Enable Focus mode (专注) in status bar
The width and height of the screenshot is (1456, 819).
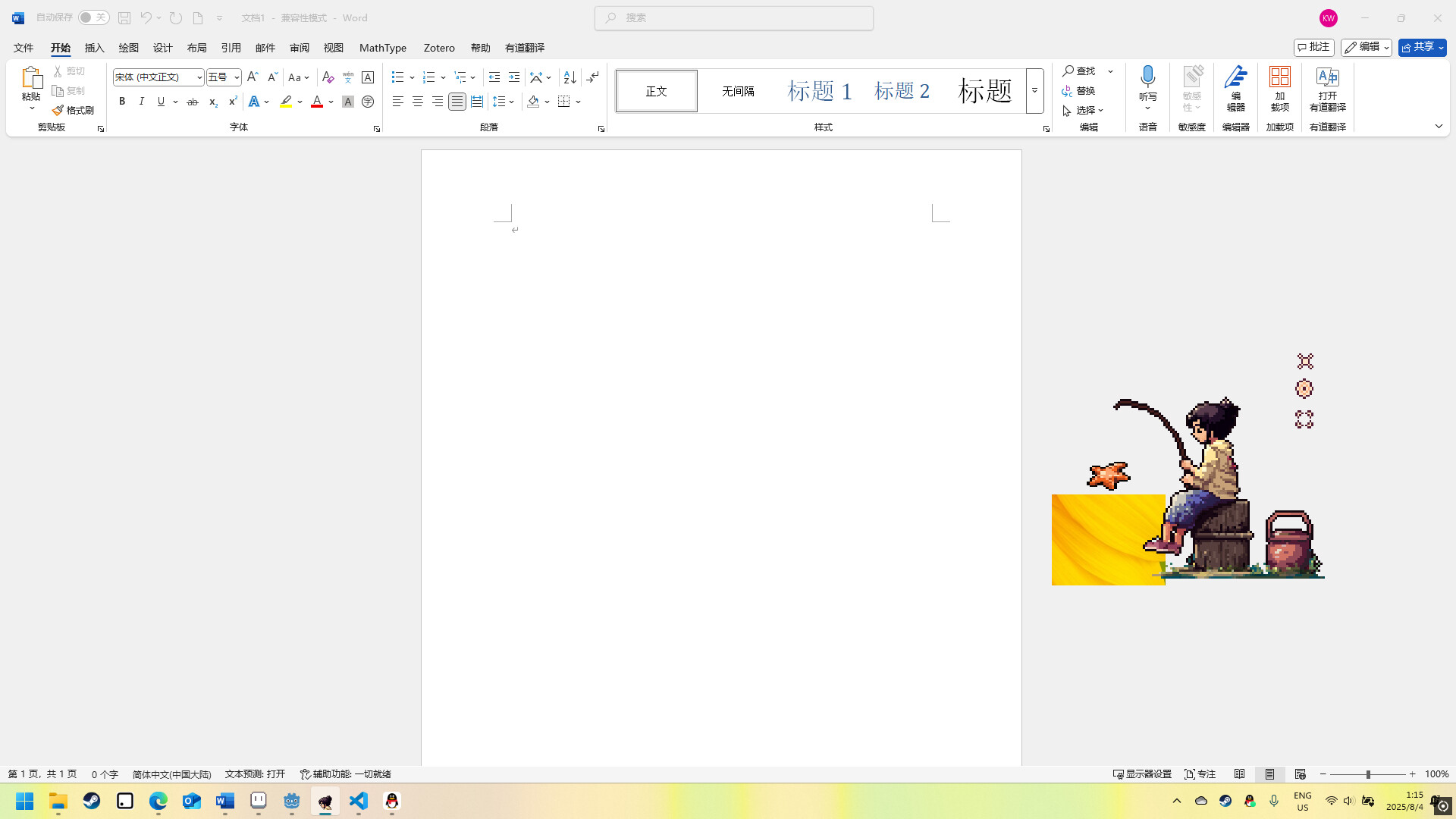(x=1200, y=773)
